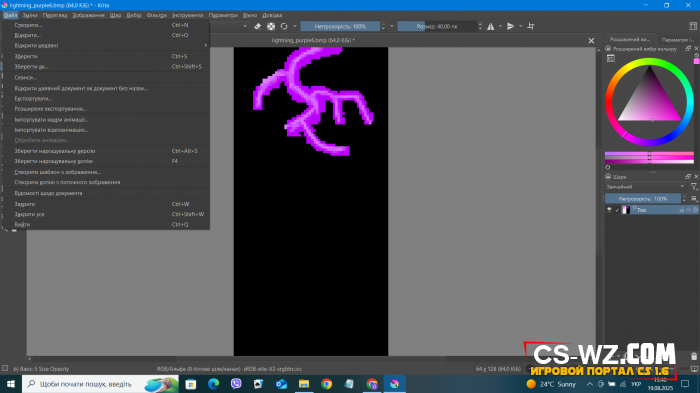Expand the Звичайний blending mode dropdown
This screenshot has height=393, width=700.
coord(645,187)
